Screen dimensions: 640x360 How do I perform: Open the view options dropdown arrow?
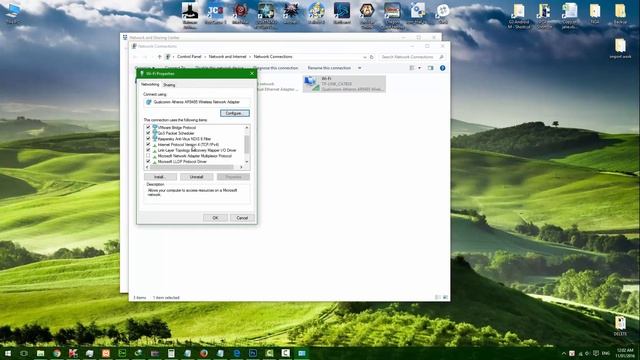pyautogui.click(x=419, y=68)
